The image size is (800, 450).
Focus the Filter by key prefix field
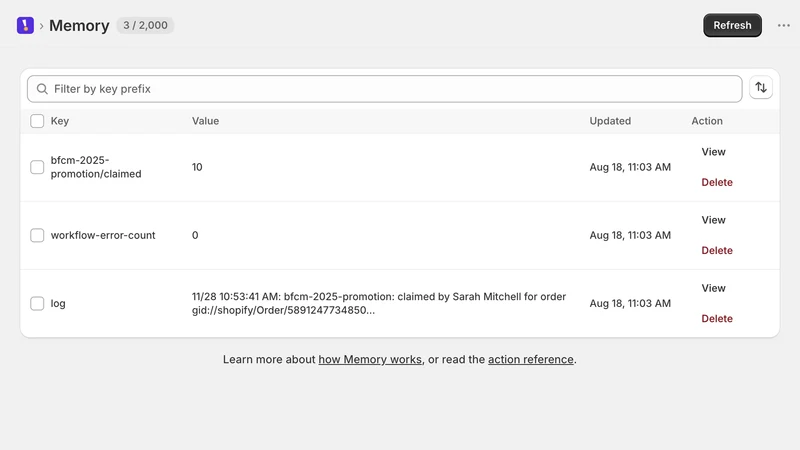point(385,89)
